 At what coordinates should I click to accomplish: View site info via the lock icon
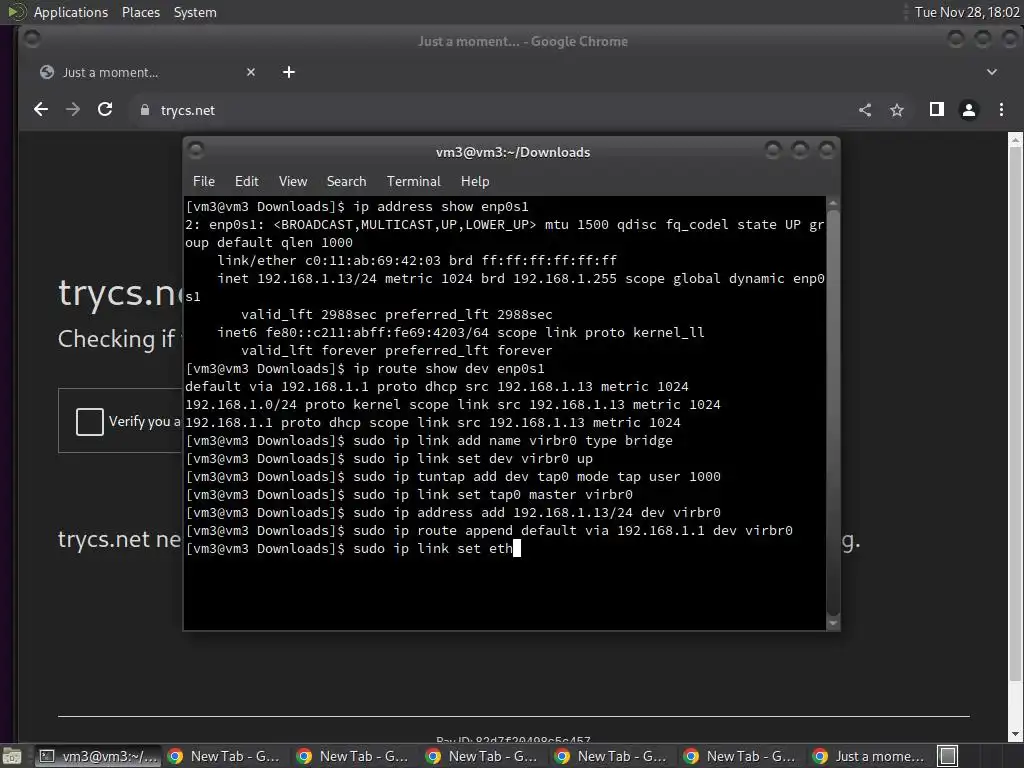pyautogui.click(x=145, y=110)
